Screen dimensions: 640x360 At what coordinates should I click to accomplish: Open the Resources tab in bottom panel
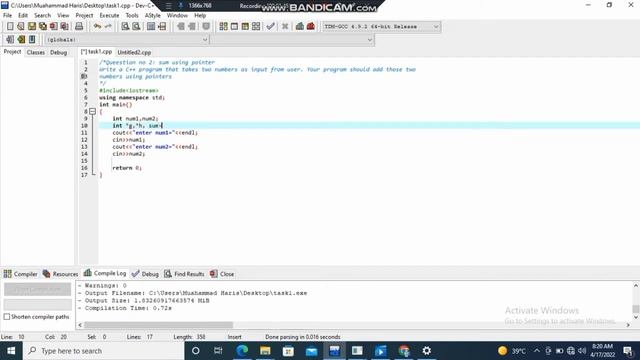point(60,274)
